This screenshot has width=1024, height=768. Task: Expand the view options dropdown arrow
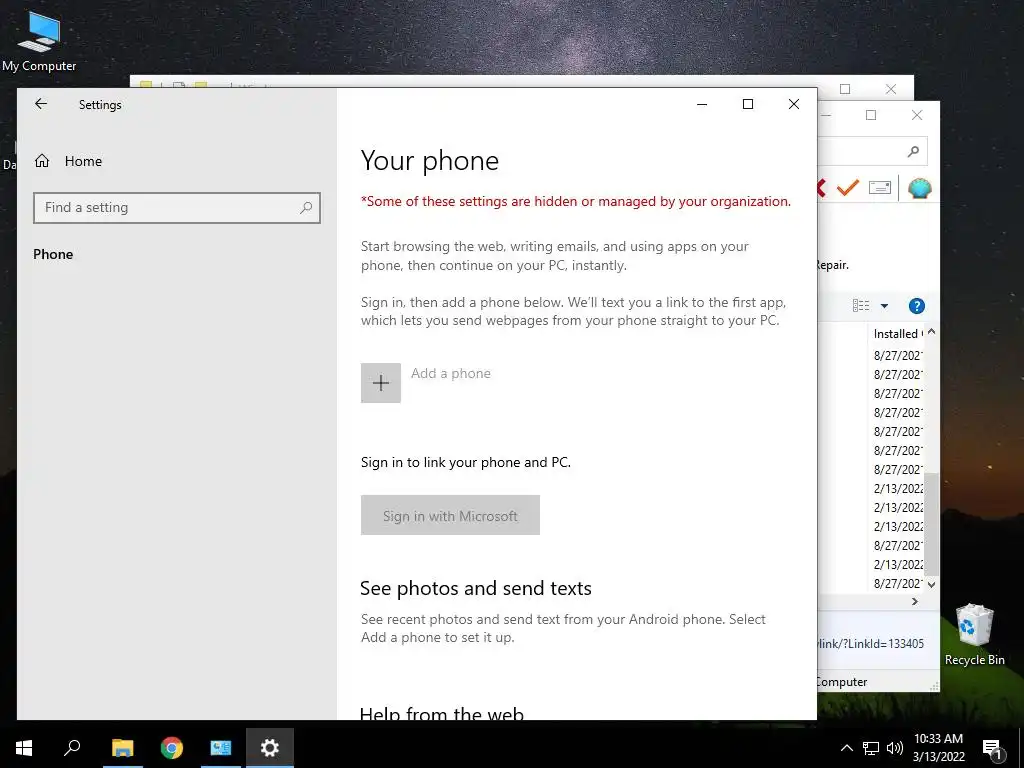coord(884,306)
